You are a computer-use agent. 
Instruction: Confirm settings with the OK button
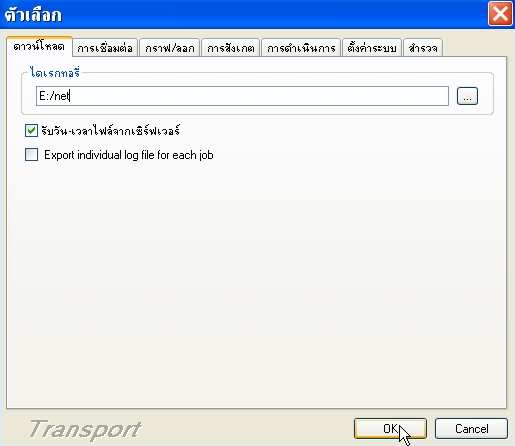(390, 429)
